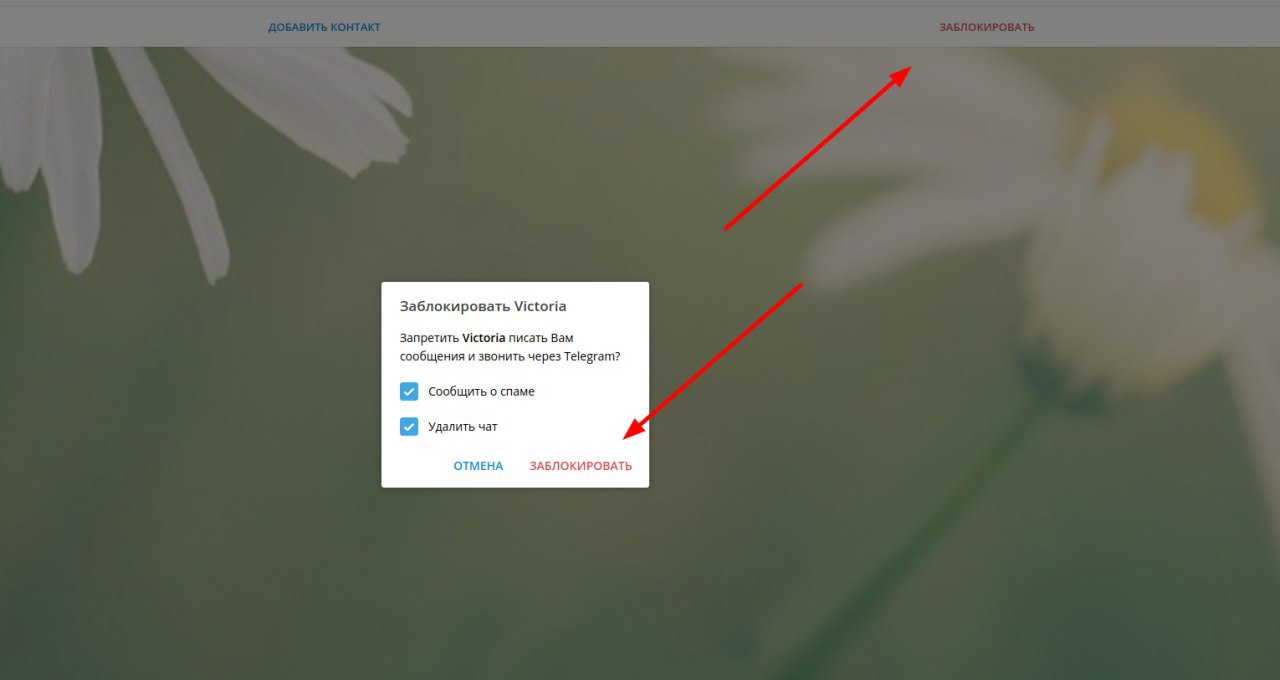Click the red arrowhead pointing to dialog button
The width and height of the screenshot is (1280, 680).
click(x=635, y=426)
